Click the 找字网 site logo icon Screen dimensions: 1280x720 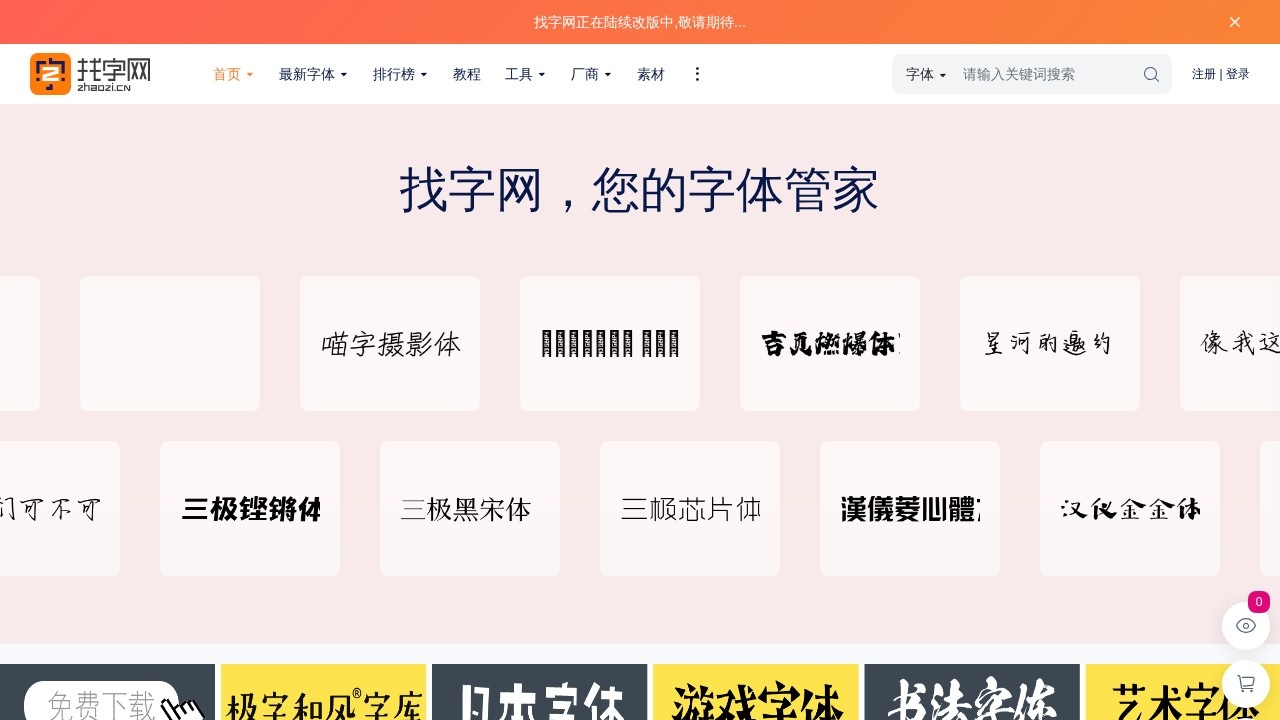click(x=50, y=73)
